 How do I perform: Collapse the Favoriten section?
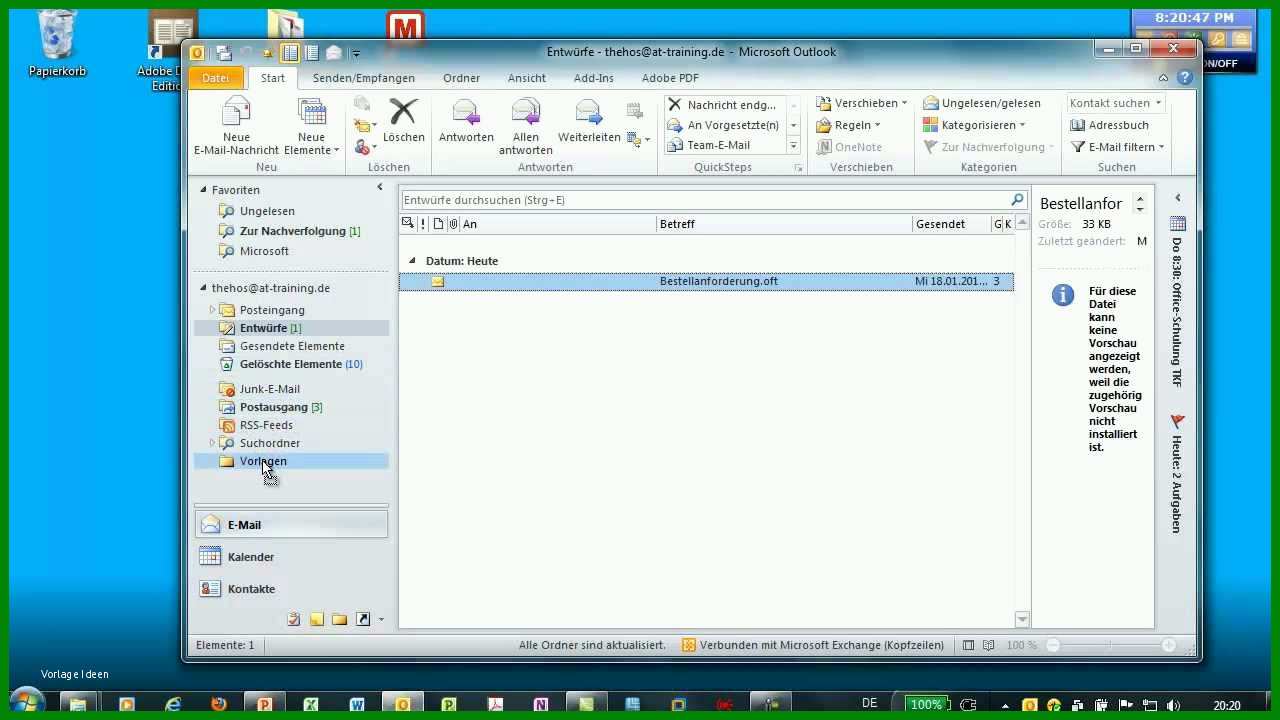[204, 190]
